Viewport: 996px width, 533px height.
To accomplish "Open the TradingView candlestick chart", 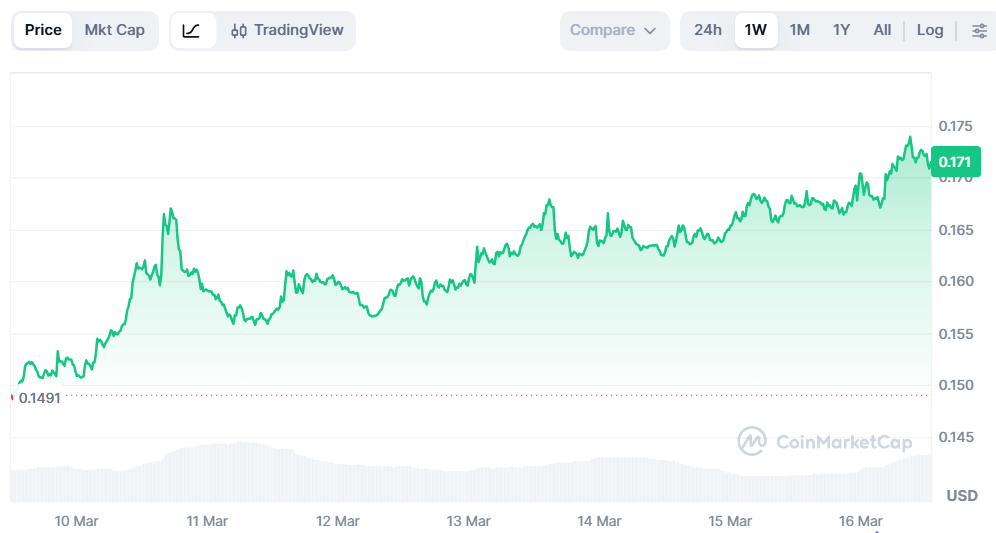I will (287, 30).
